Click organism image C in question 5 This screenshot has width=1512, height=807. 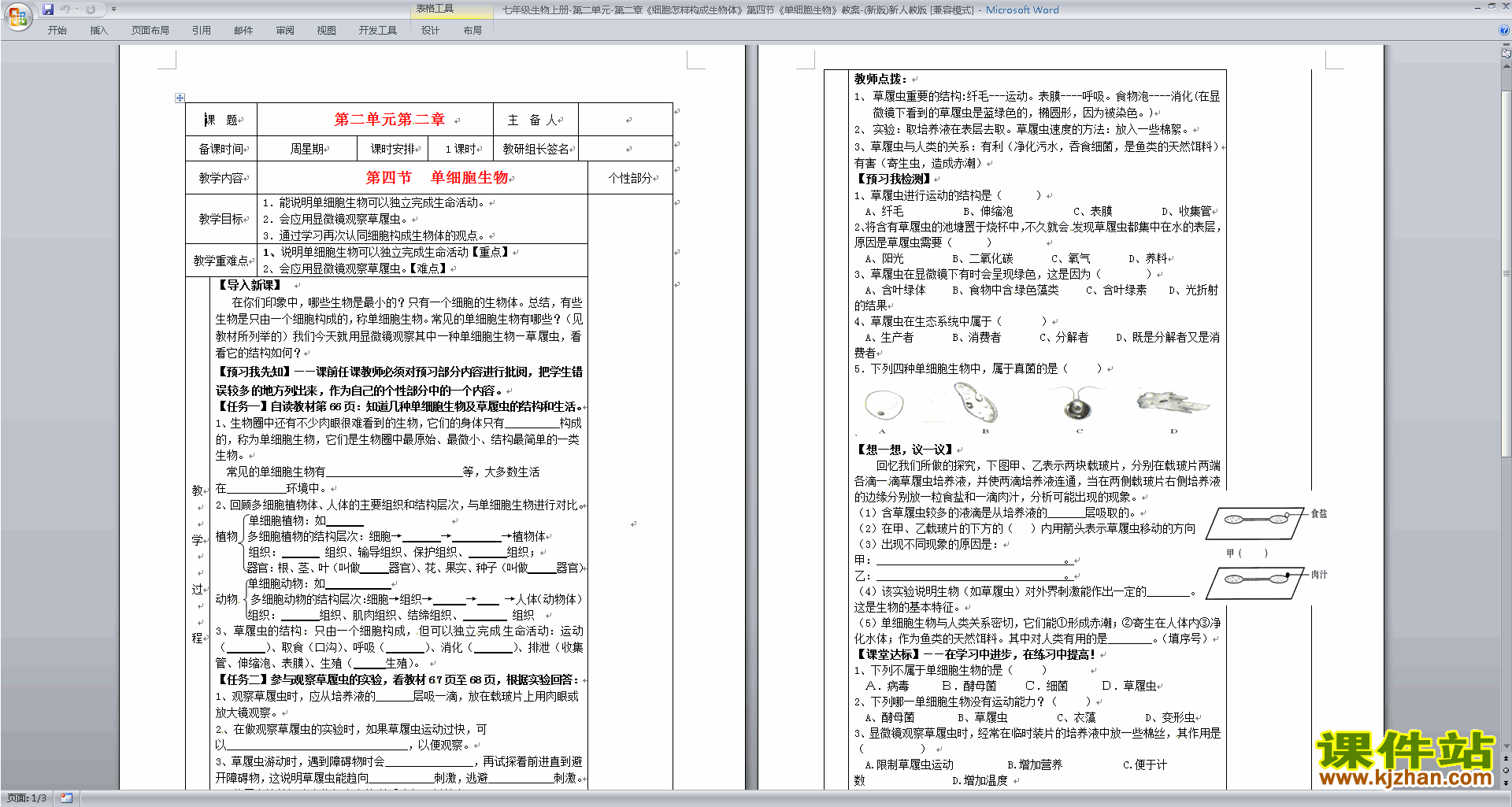(1077, 405)
